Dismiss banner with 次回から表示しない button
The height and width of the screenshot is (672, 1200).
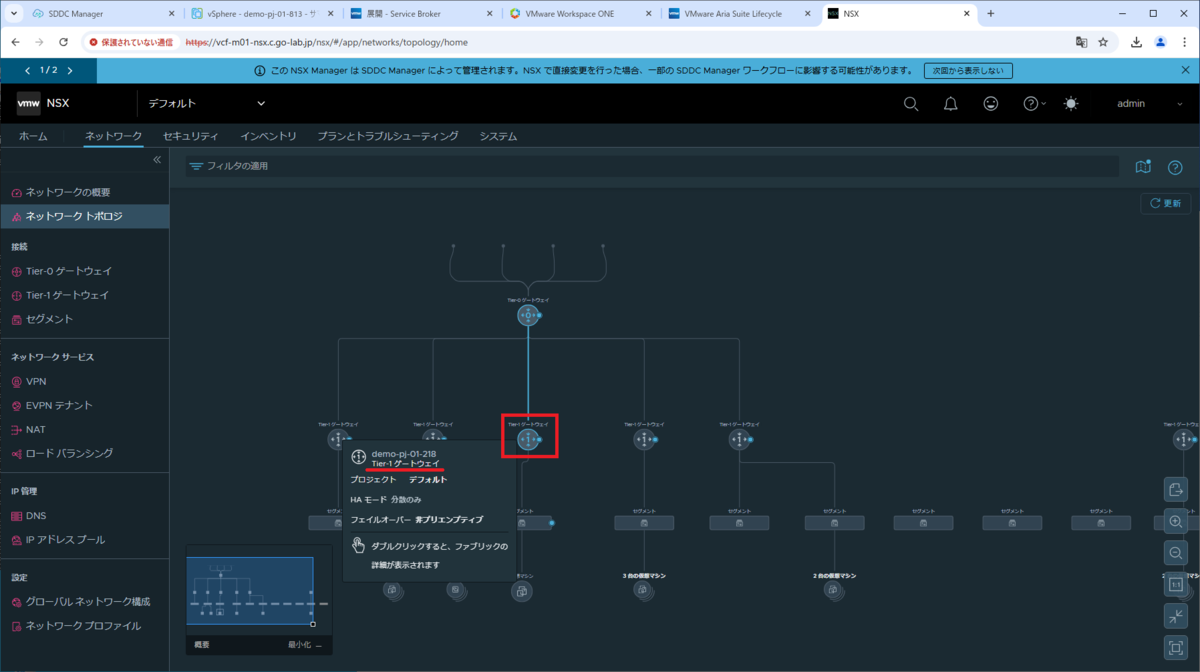coord(967,71)
